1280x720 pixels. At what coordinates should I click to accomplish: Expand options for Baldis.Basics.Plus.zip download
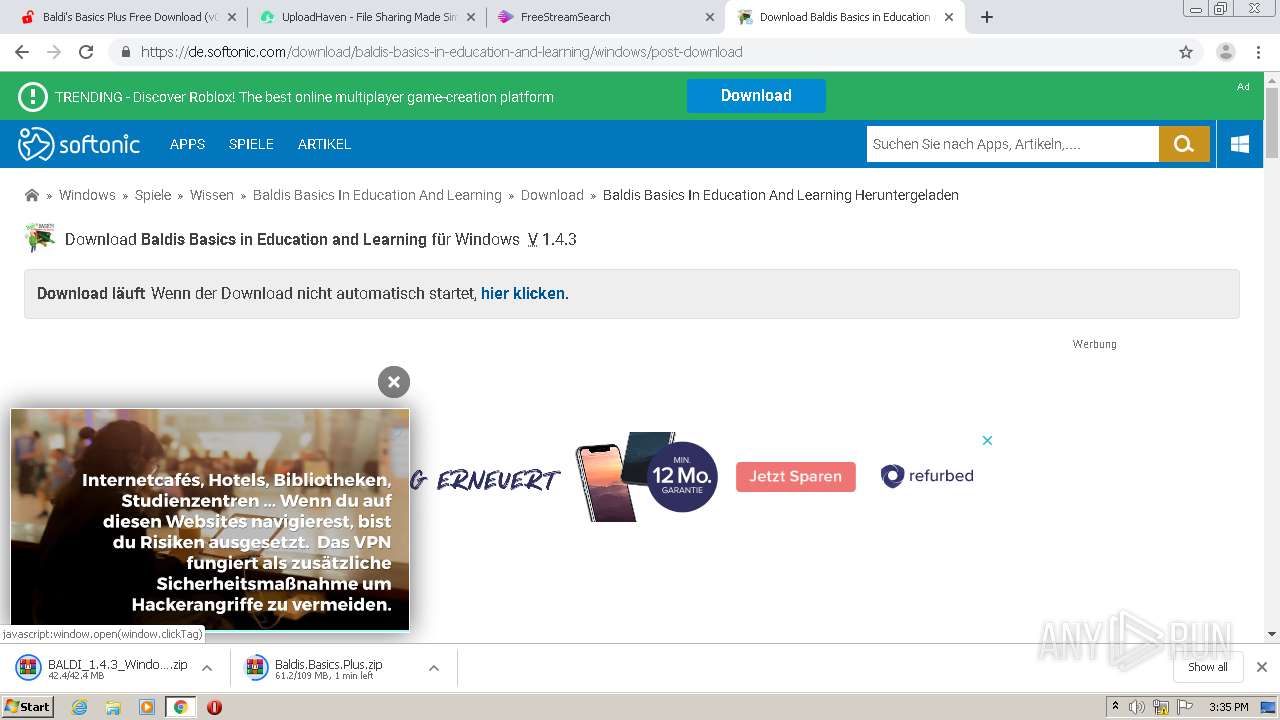click(x=434, y=668)
